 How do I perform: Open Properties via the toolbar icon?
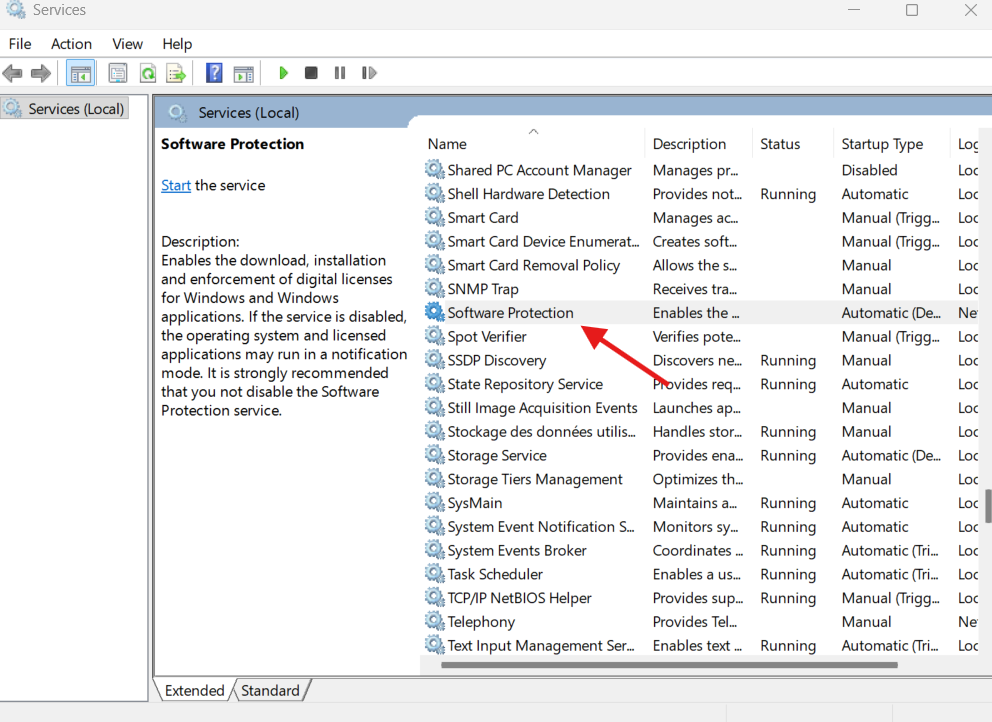(118, 73)
